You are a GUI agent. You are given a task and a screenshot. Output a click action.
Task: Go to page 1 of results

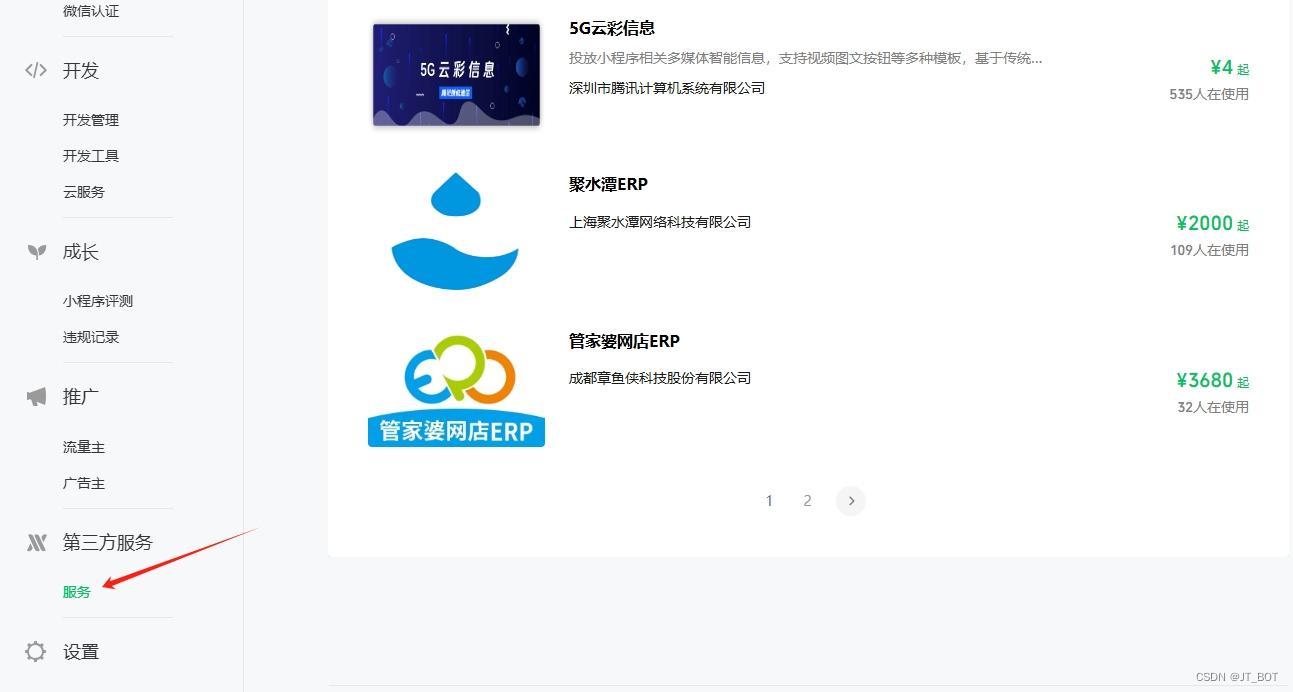point(769,501)
